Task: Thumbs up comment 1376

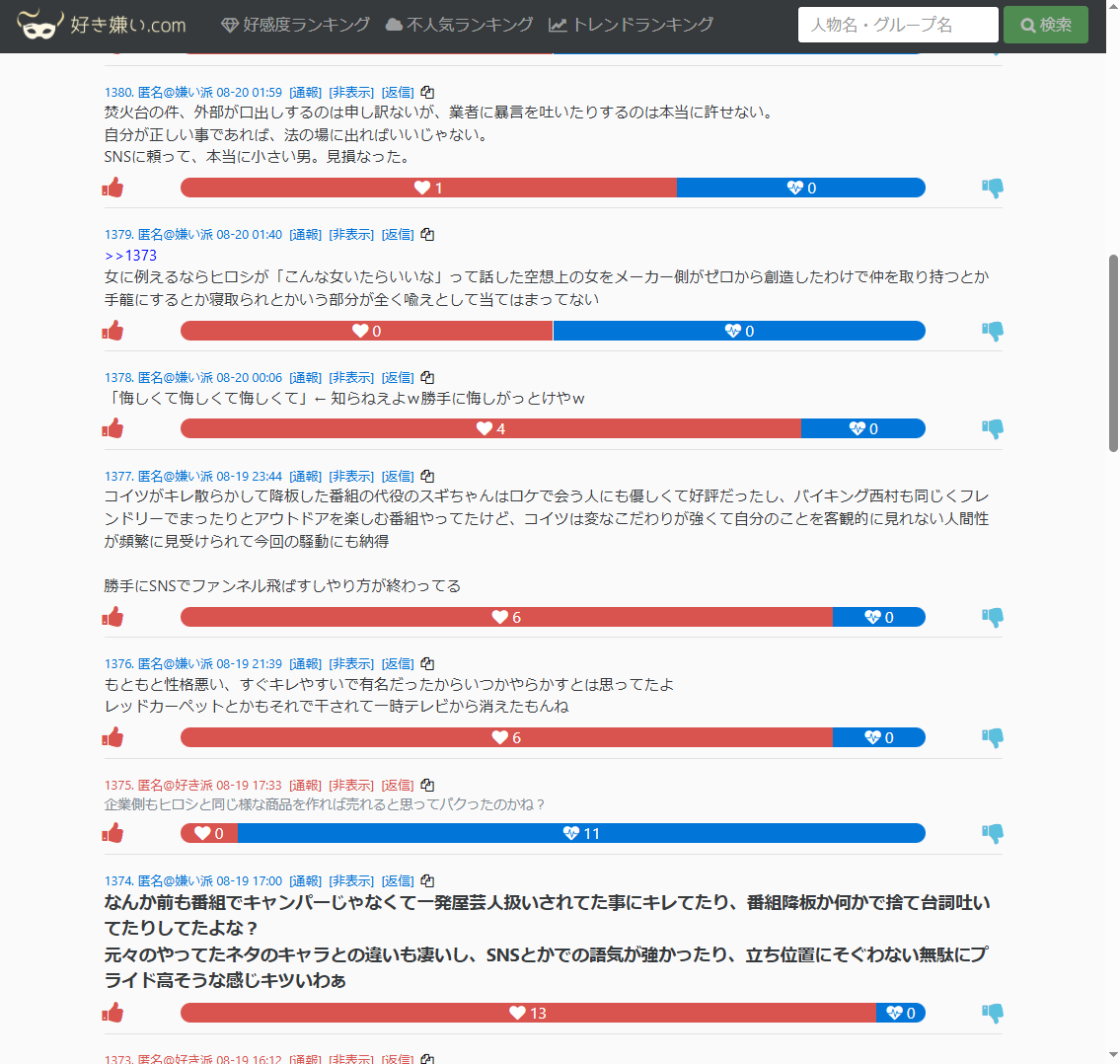Action: [x=112, y=737]
